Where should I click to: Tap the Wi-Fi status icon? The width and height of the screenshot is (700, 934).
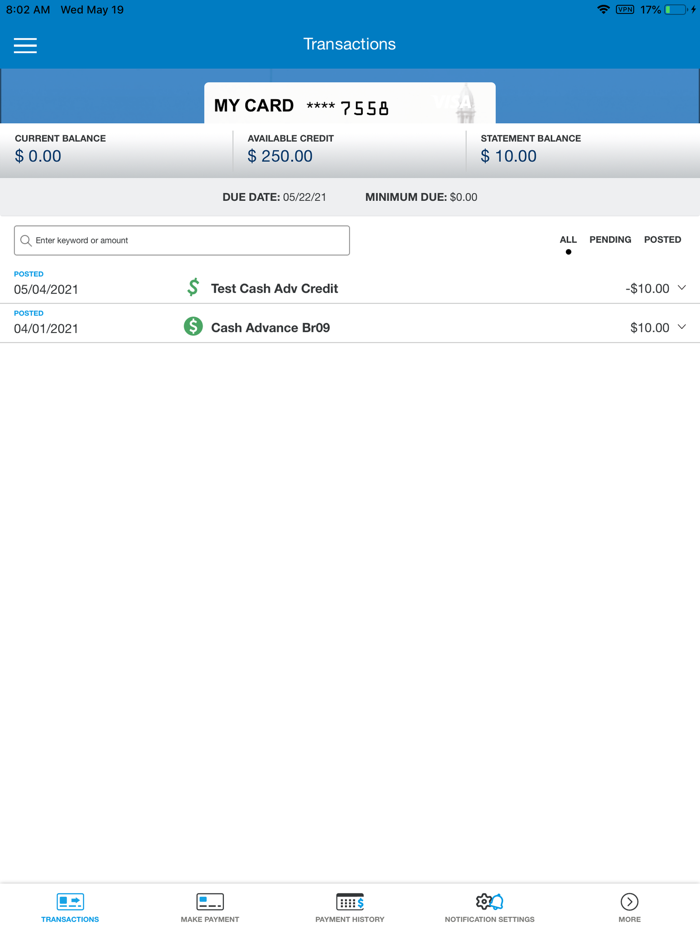coord(603,10)
